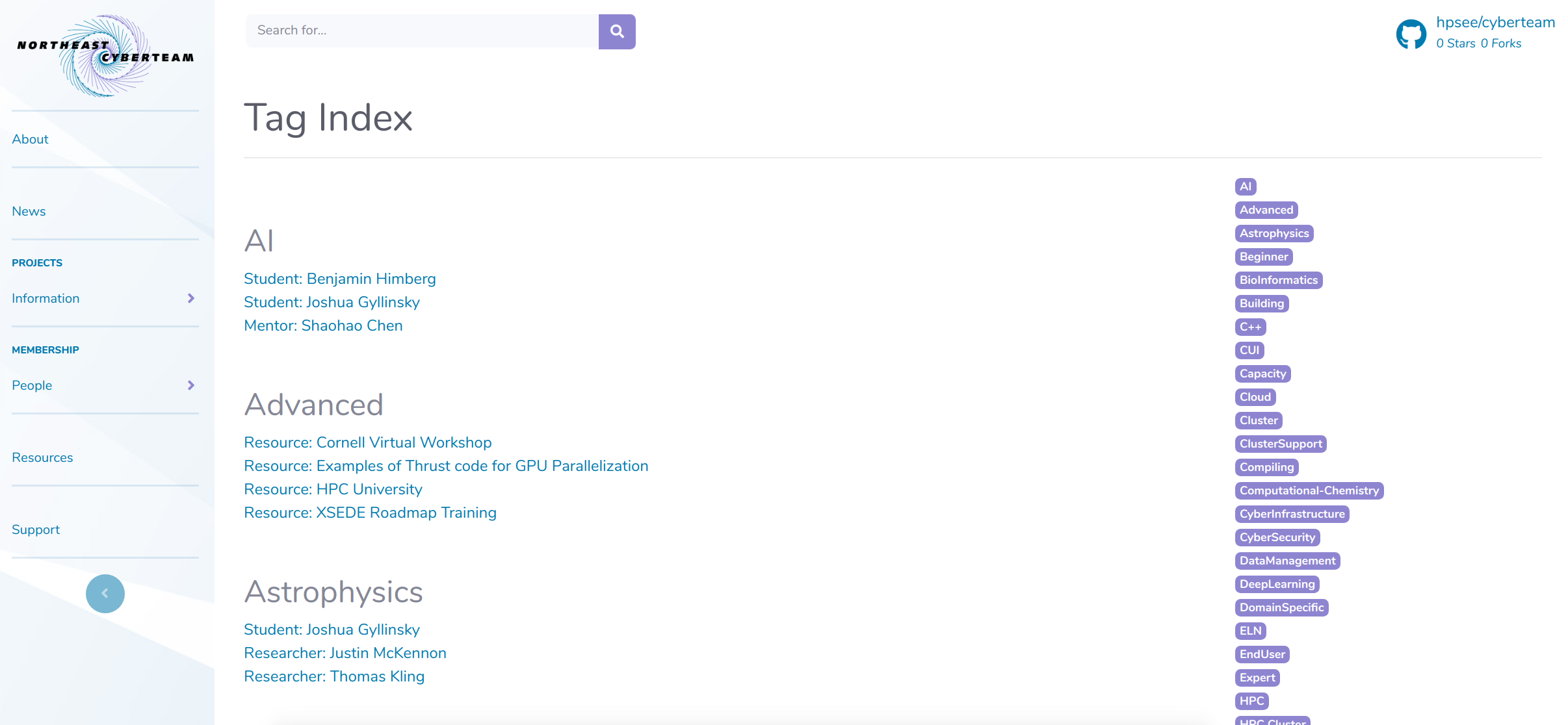Open the GitHub octocat icon
Image resolution: width=1568 pixels, height=725 pixels.
[x=1411, y=34]
